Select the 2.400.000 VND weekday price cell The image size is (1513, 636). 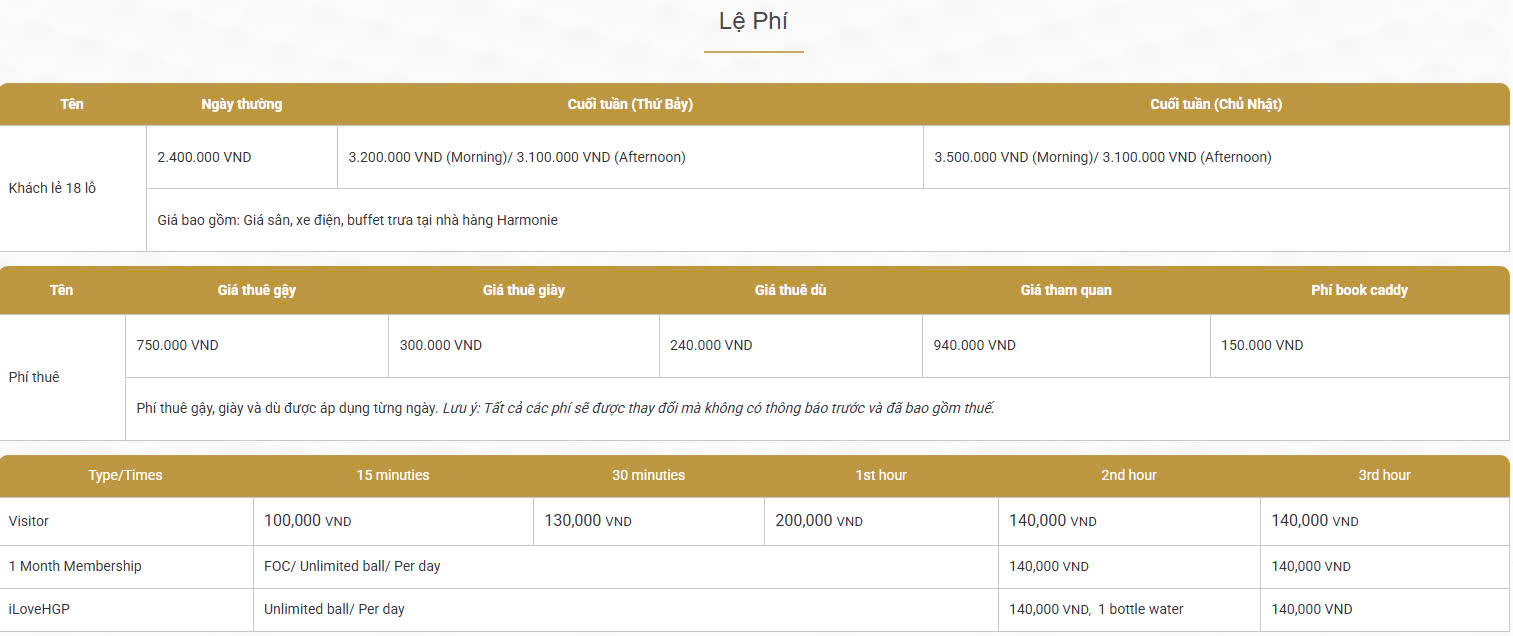pyautogui.click(x=205, y=157)
